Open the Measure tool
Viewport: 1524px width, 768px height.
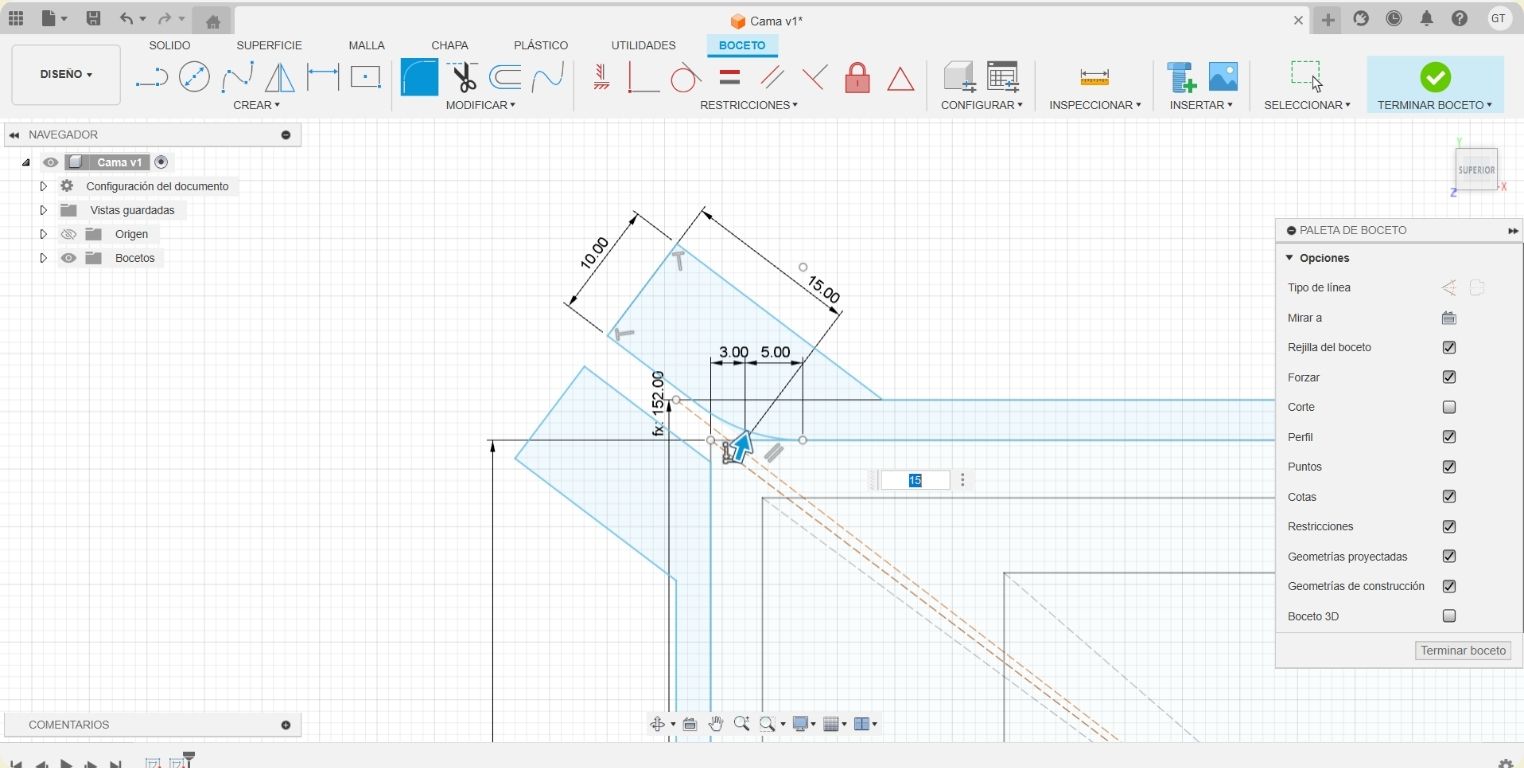click(1095, 77)
